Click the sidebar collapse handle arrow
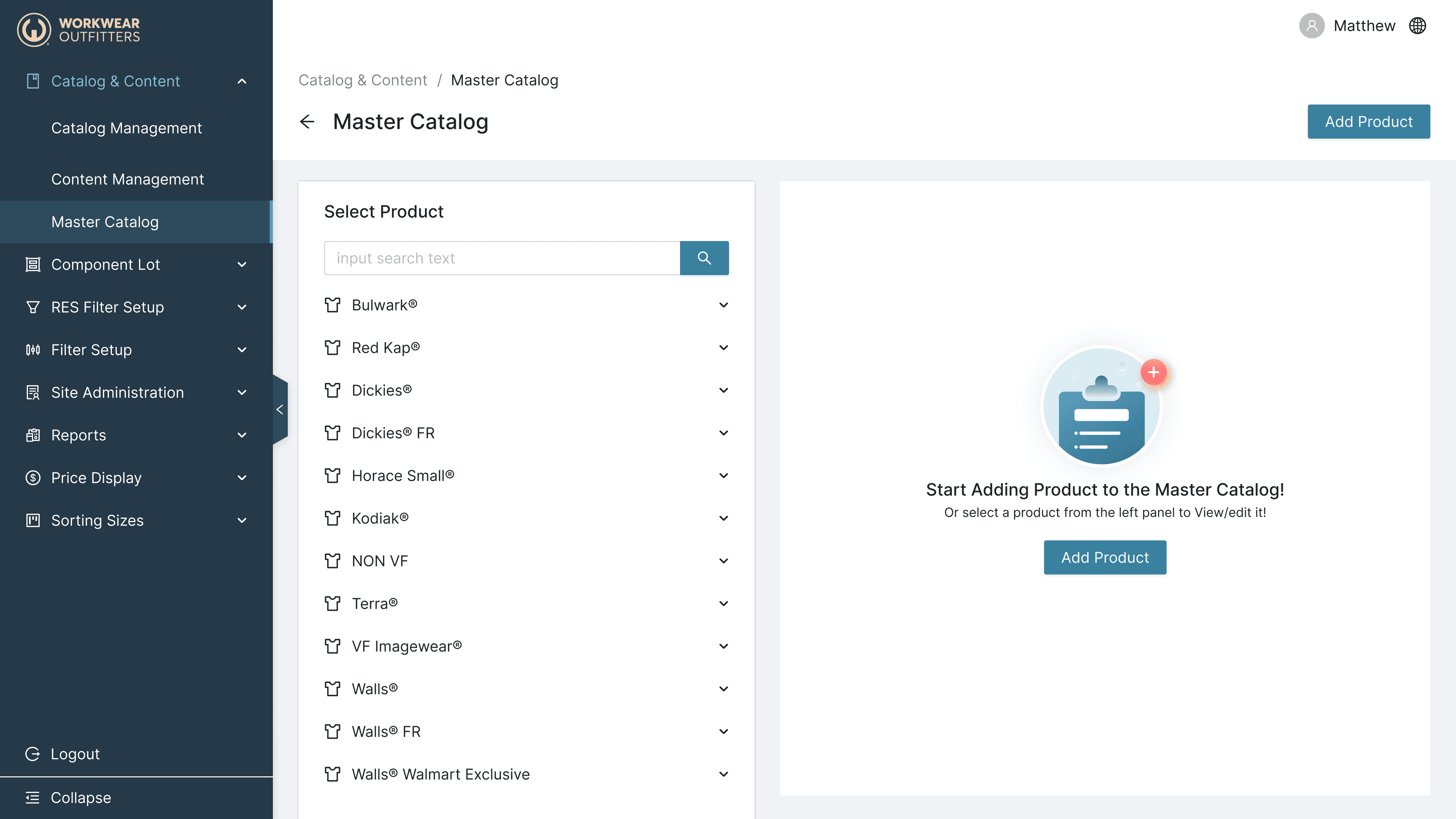Image resolution: width=1456 pixels, height=819 pixels. tap(280, 410)
